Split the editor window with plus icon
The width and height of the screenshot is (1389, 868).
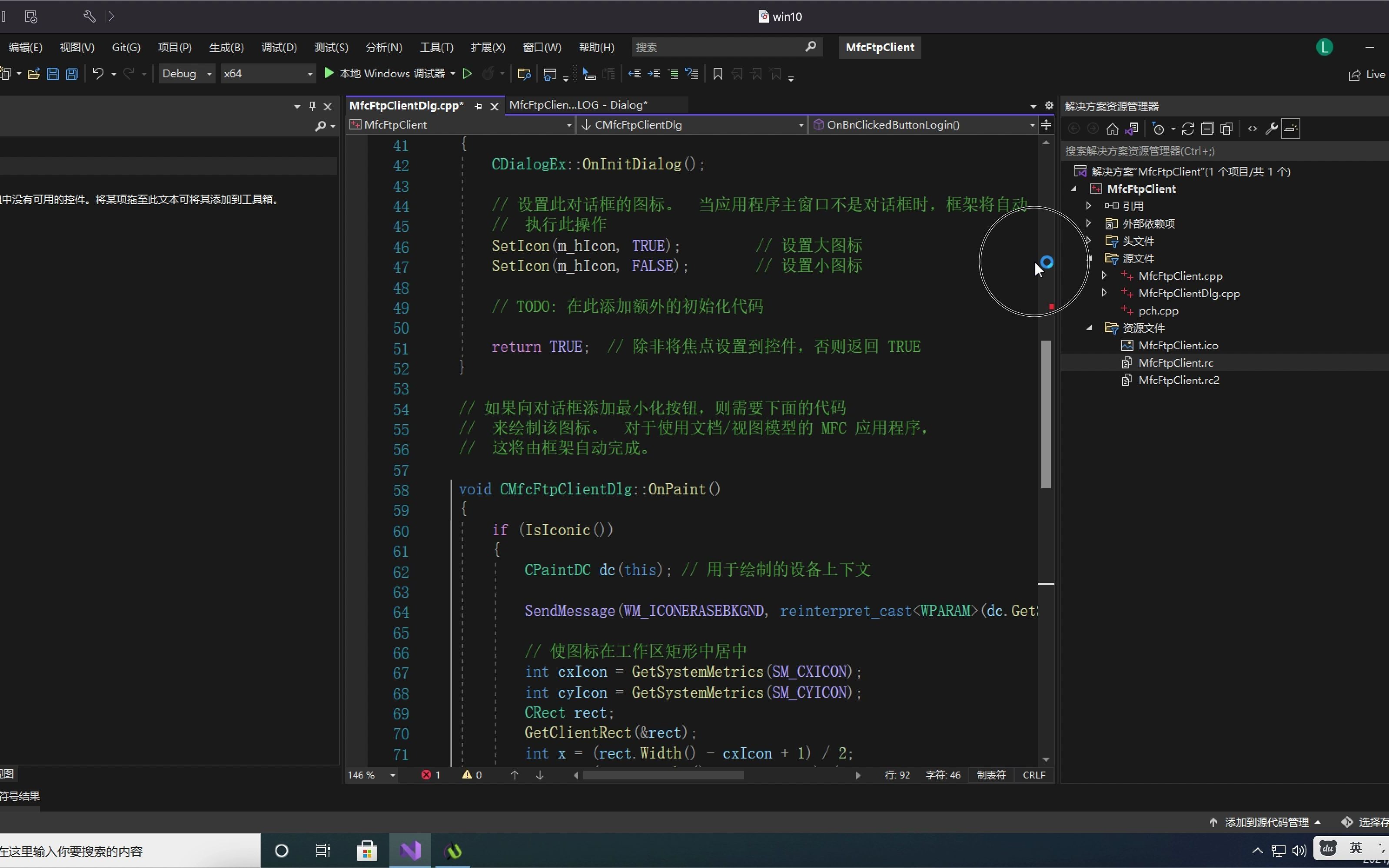click(1046, 125)
